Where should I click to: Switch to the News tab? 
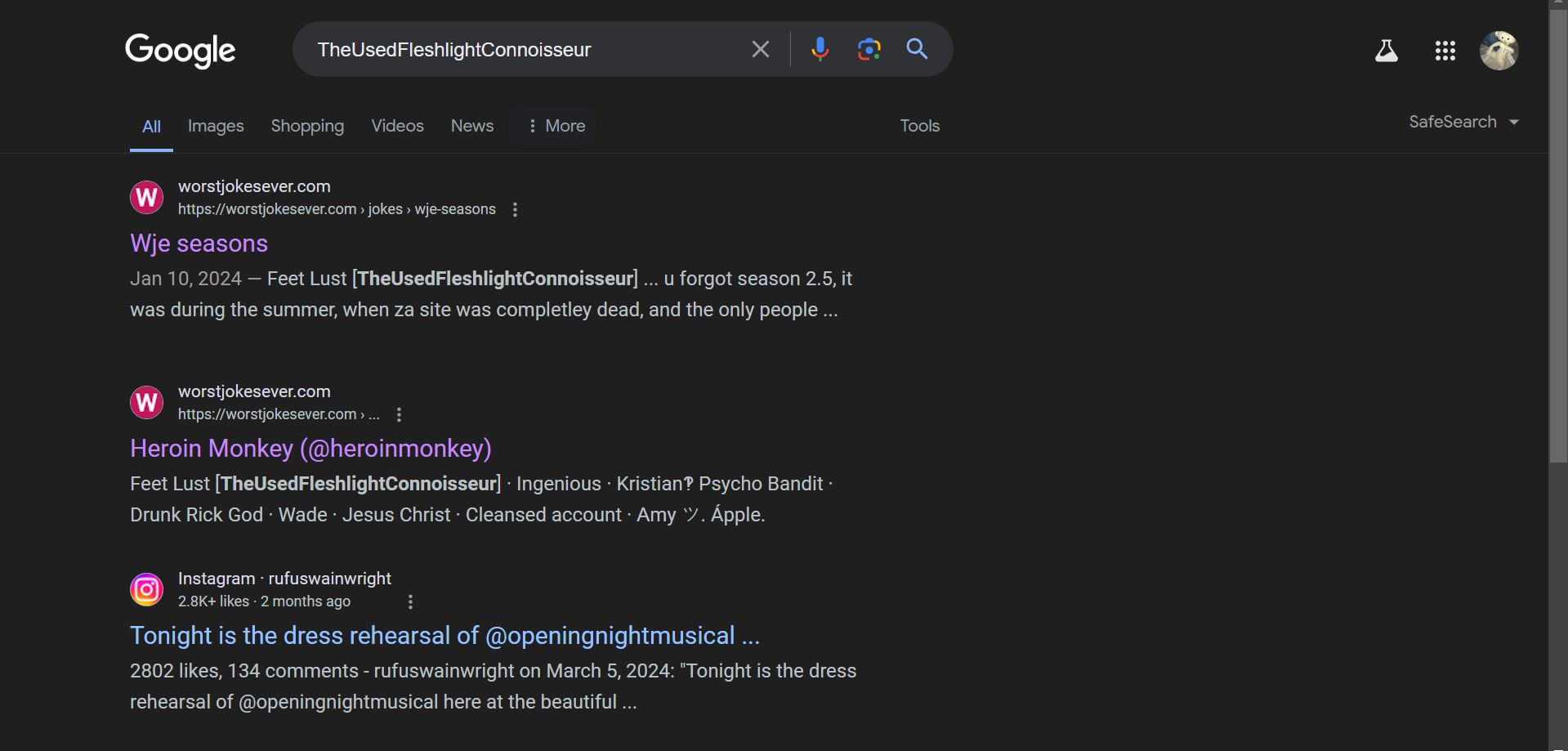[472, 126]
